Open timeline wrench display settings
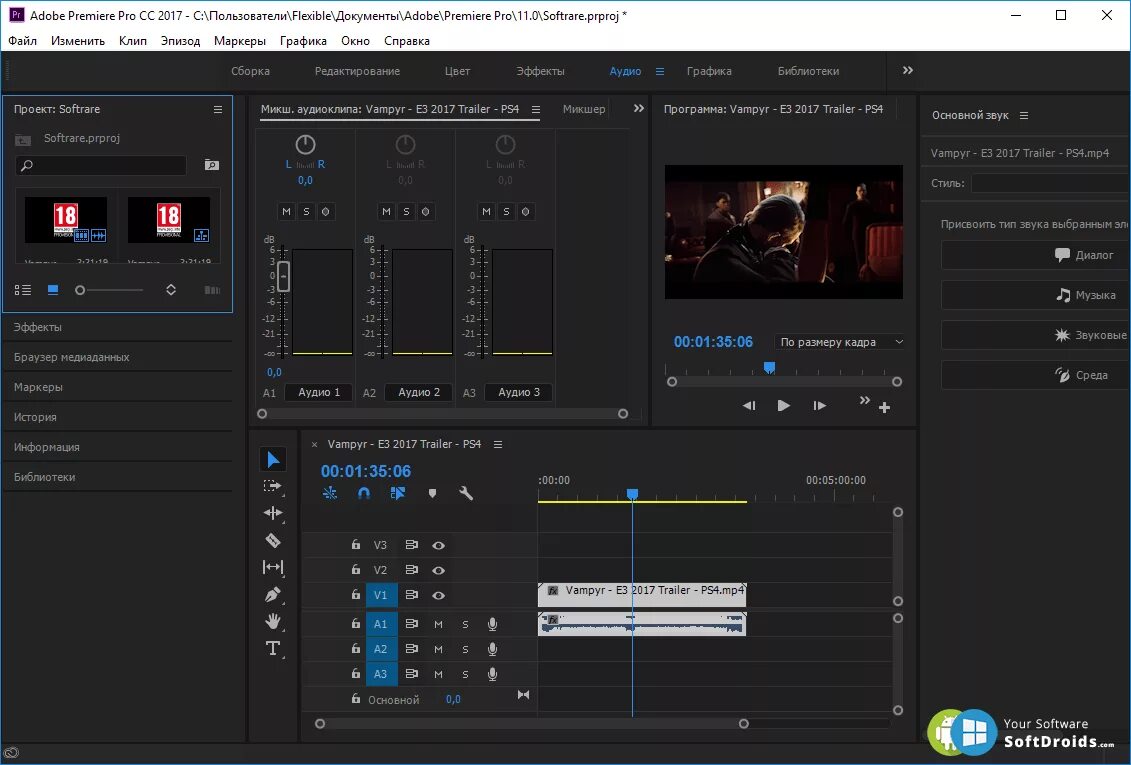Image resolution: width=1131 pixels, height=765 pixels. coord(466,493)
